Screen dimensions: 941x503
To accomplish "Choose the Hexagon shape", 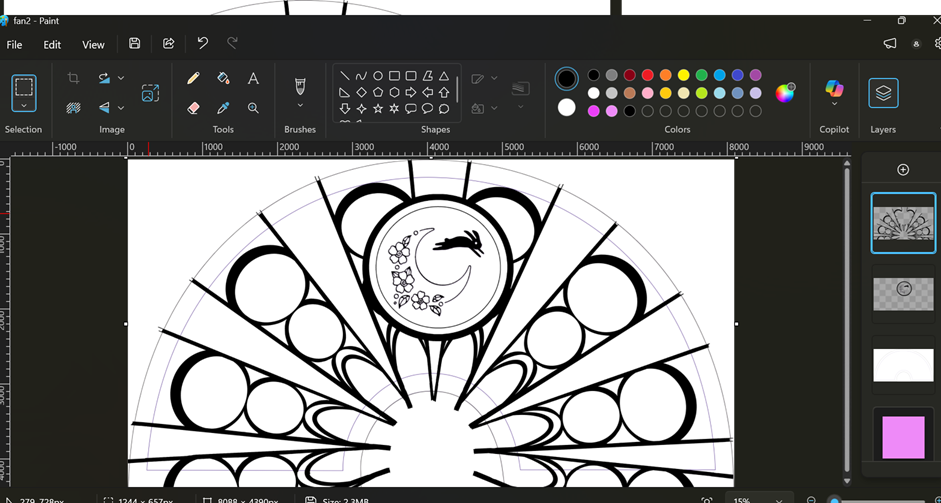I will point(394,92).
